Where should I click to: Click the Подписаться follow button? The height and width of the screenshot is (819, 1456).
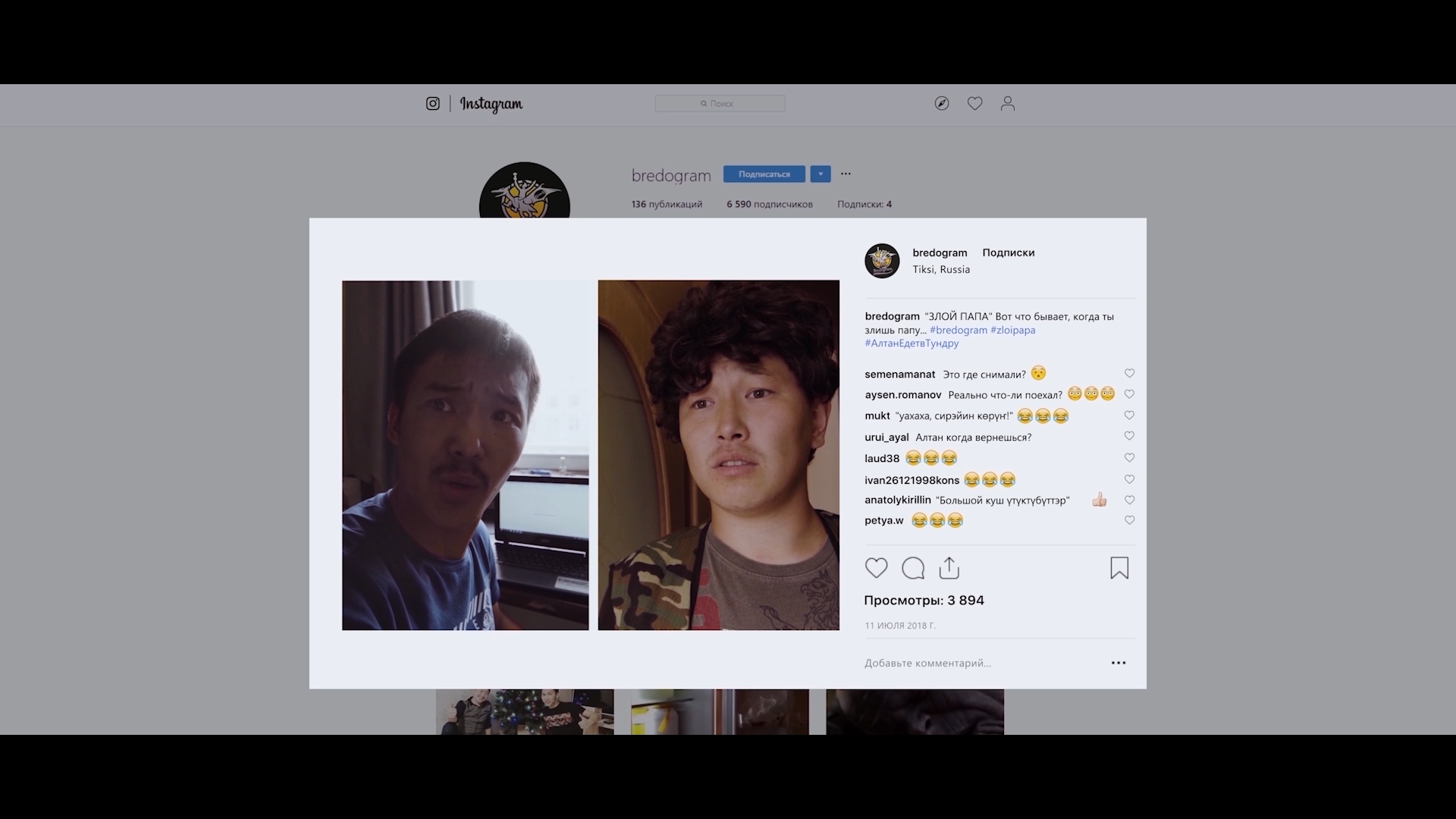coord(764,174)
